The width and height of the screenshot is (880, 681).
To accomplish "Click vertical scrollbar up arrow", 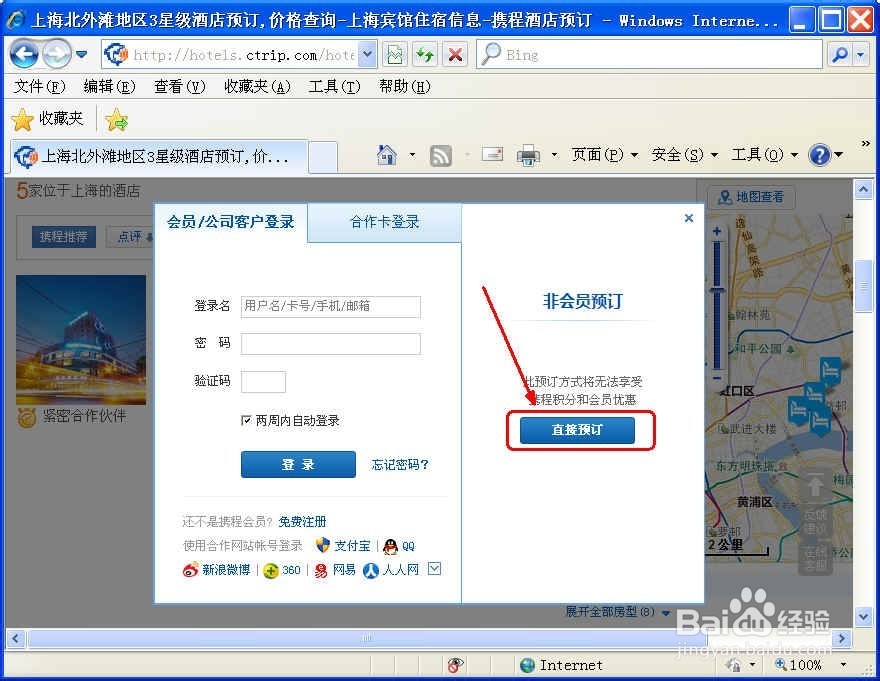I will click(863, 189).
